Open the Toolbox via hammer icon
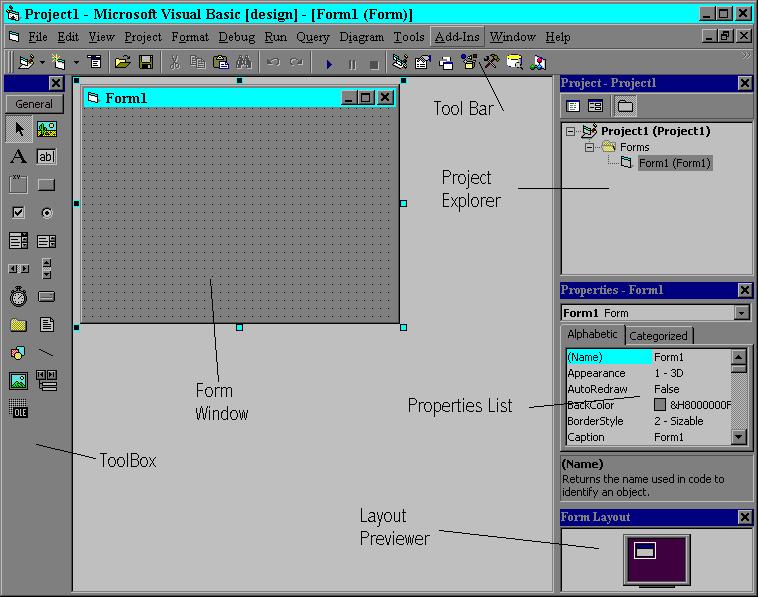The image size is (758, 597). (492, 62)
